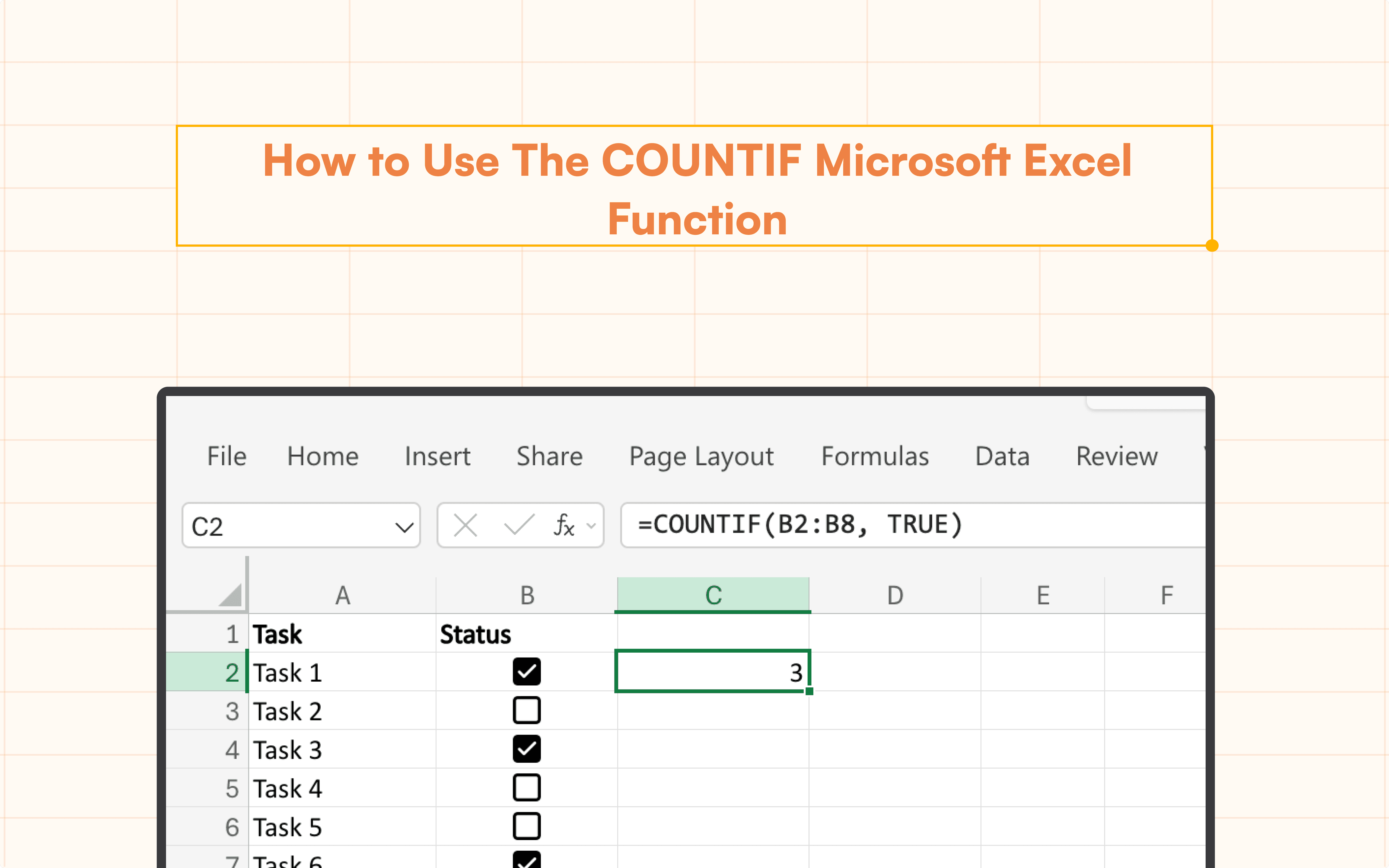
Task: Select column B header
Action: [527, 595]
